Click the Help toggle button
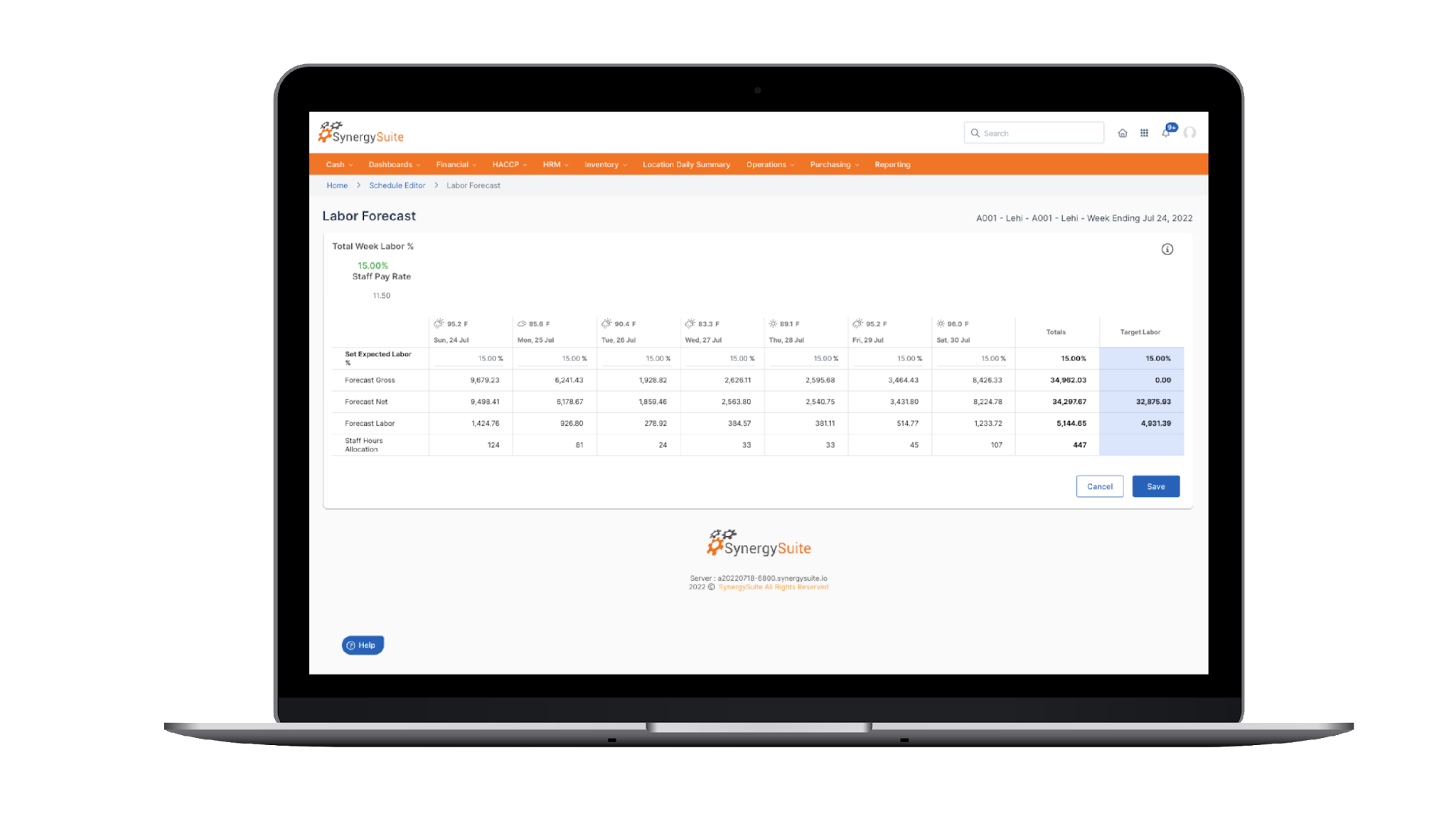 (x=362, y=645)
